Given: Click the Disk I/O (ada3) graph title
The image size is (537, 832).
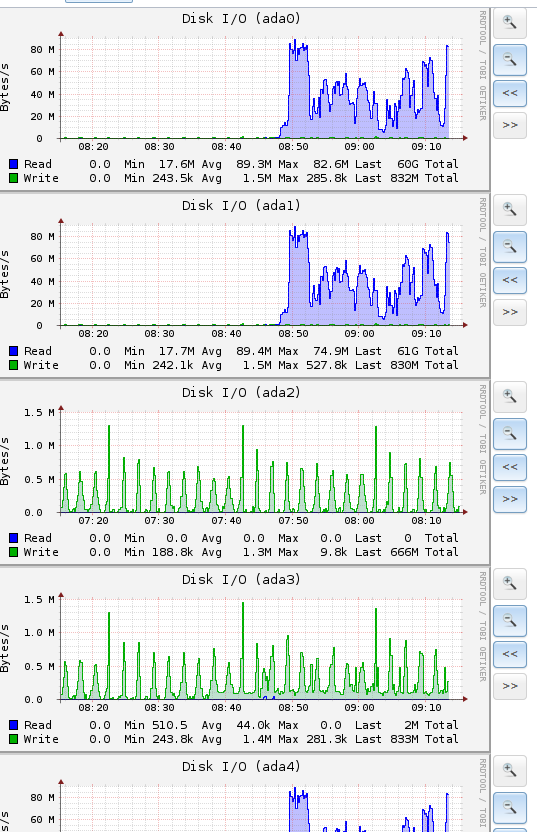Looking at the screenshot, I should pos(241,579).
